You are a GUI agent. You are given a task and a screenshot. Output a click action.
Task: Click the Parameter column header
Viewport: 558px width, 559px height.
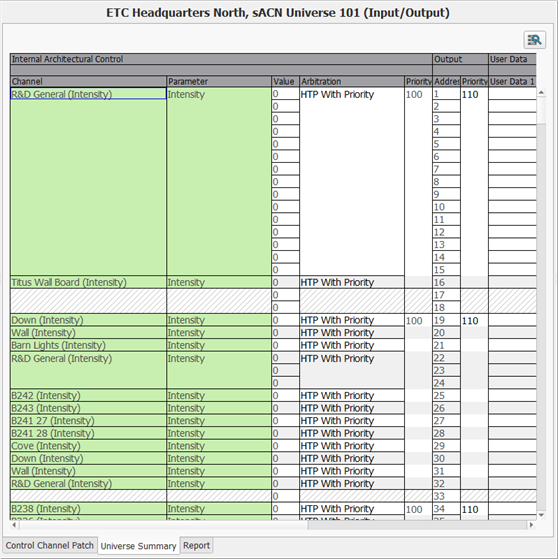pyautogui.click(x=219, y=81)
